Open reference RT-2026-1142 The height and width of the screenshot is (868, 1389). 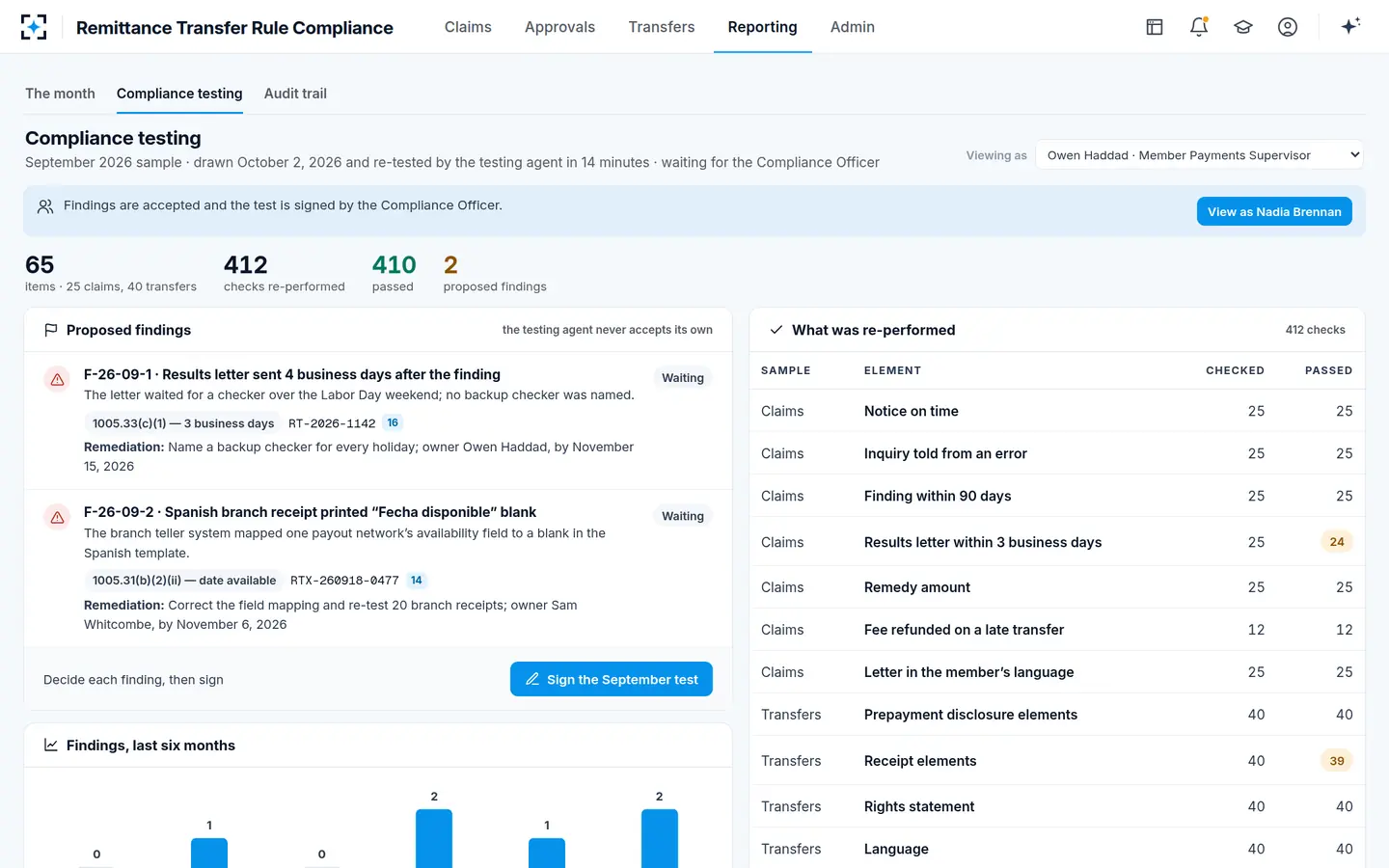(332, 423)
